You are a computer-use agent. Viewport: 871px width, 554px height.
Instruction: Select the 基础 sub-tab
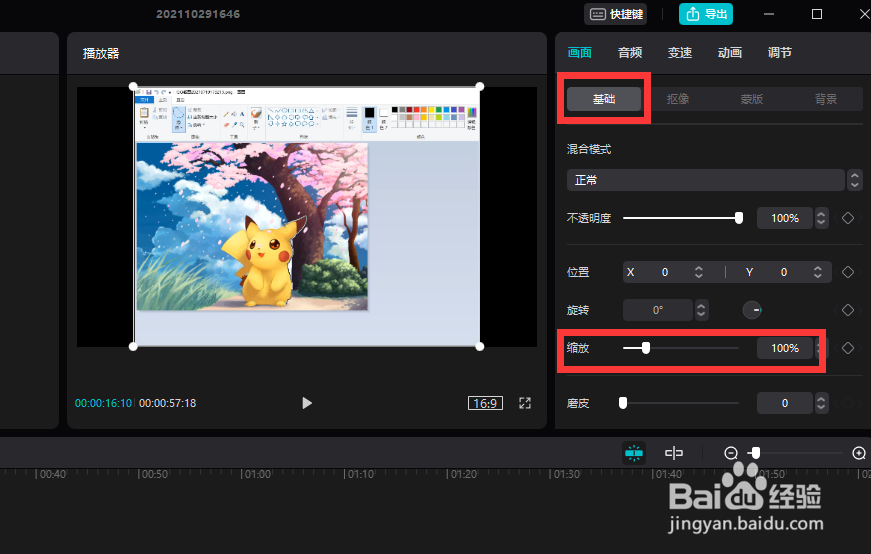pos(604,99)
